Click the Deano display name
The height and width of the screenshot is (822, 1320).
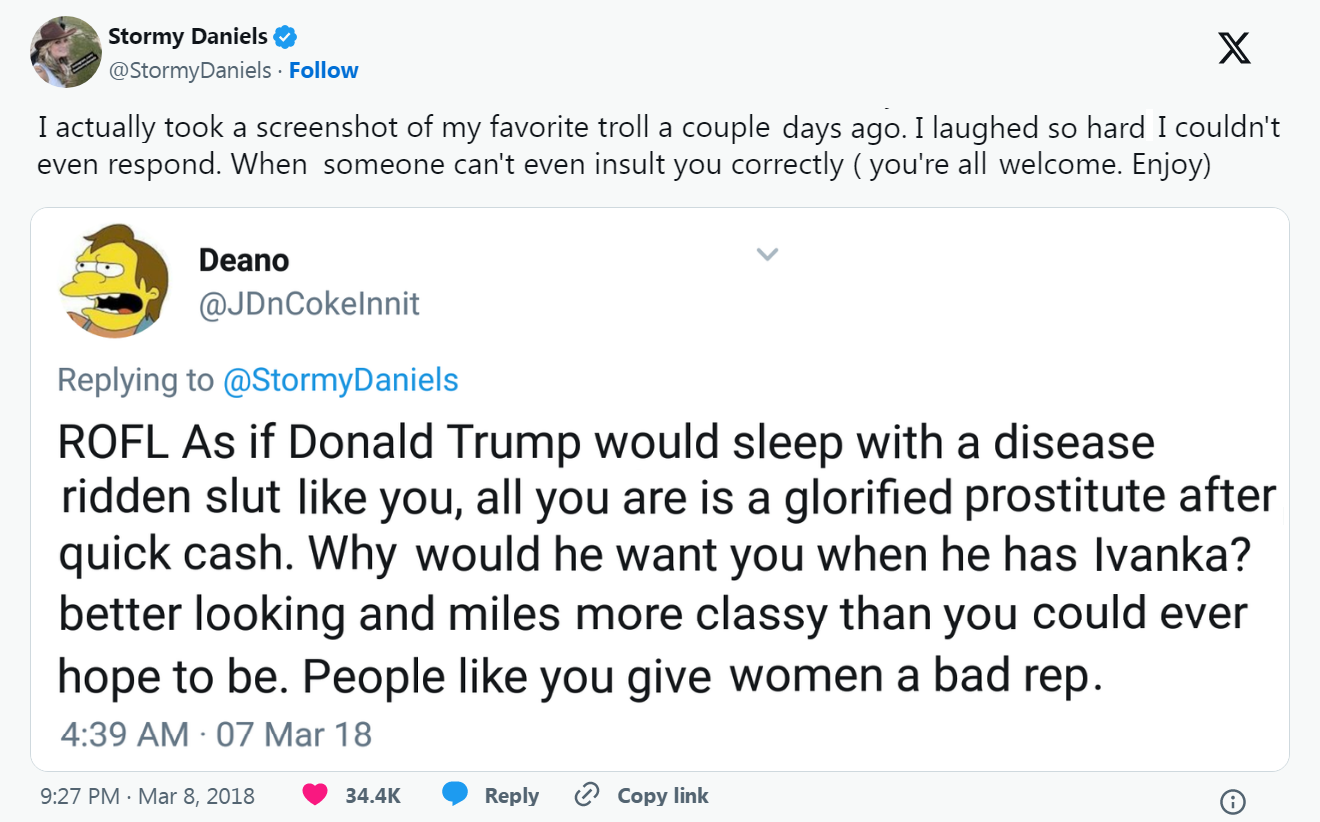tap(244, 260)
